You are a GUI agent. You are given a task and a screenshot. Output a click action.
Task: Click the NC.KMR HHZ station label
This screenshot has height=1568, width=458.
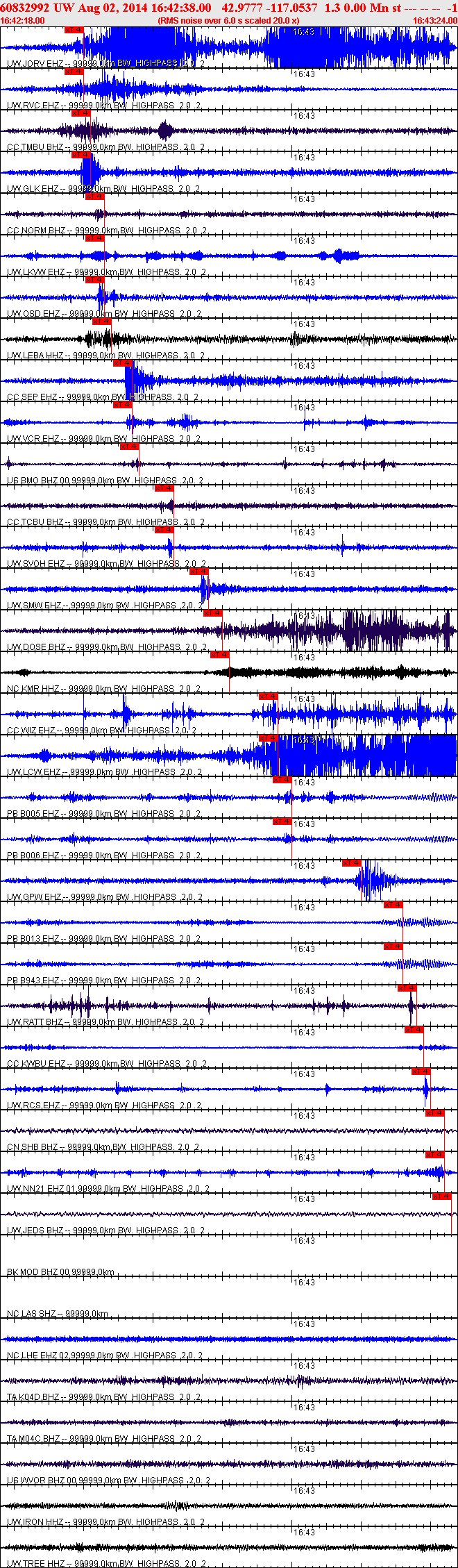point(104,688)
